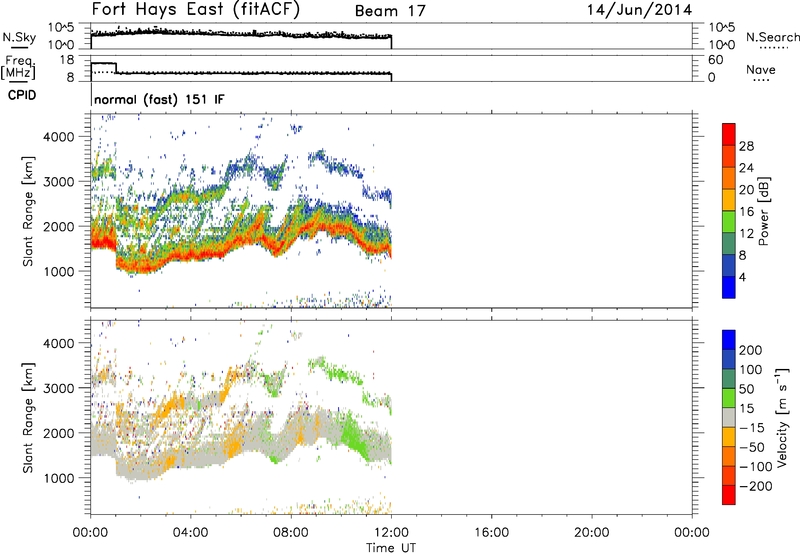The width and height of the screenshot is (800, 554).
Task: Click the 'N.Search' legend label
Action: click(x=772, y=37)
